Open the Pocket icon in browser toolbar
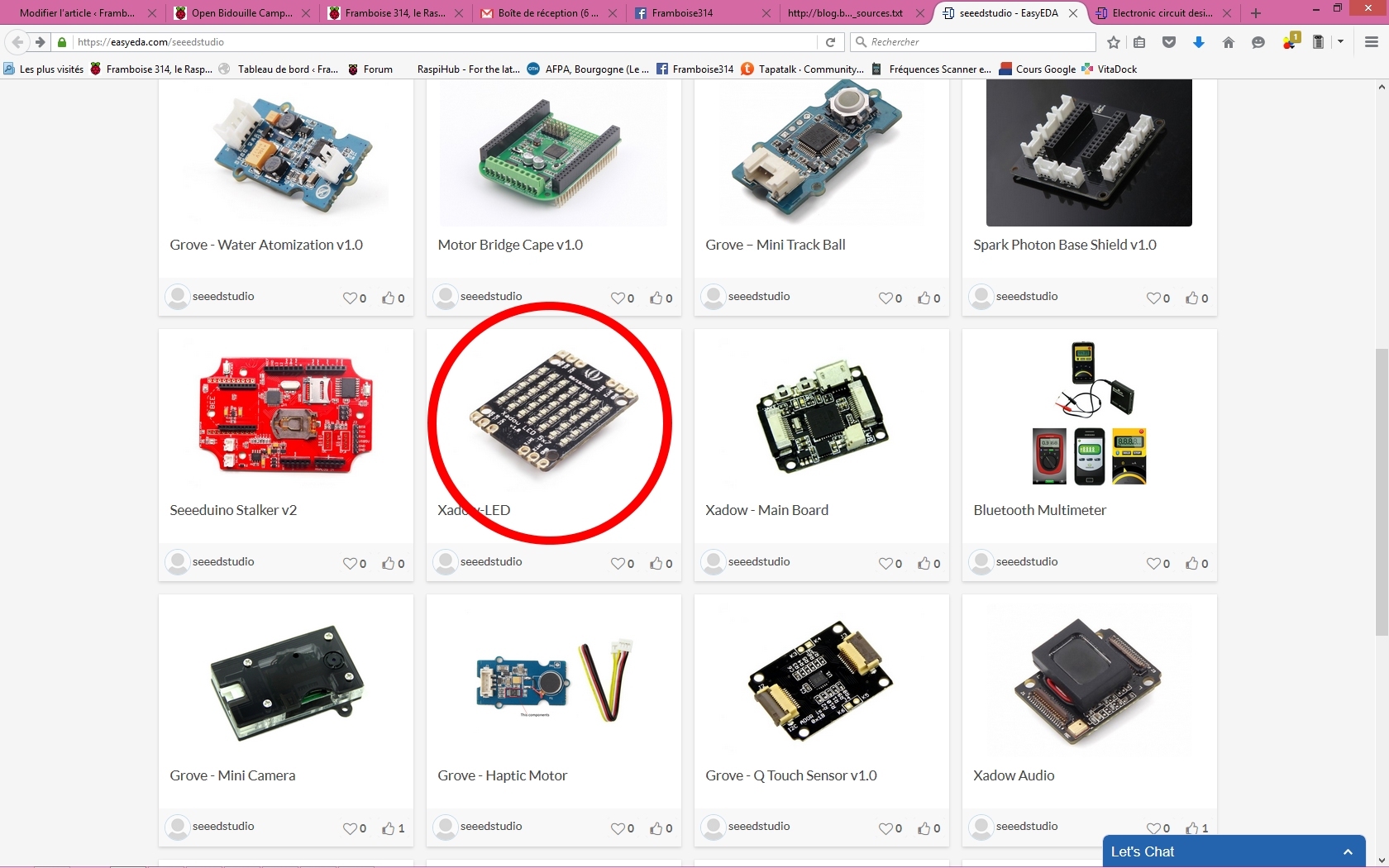This screenshot has height=868, width=1389. point(1169,42)
